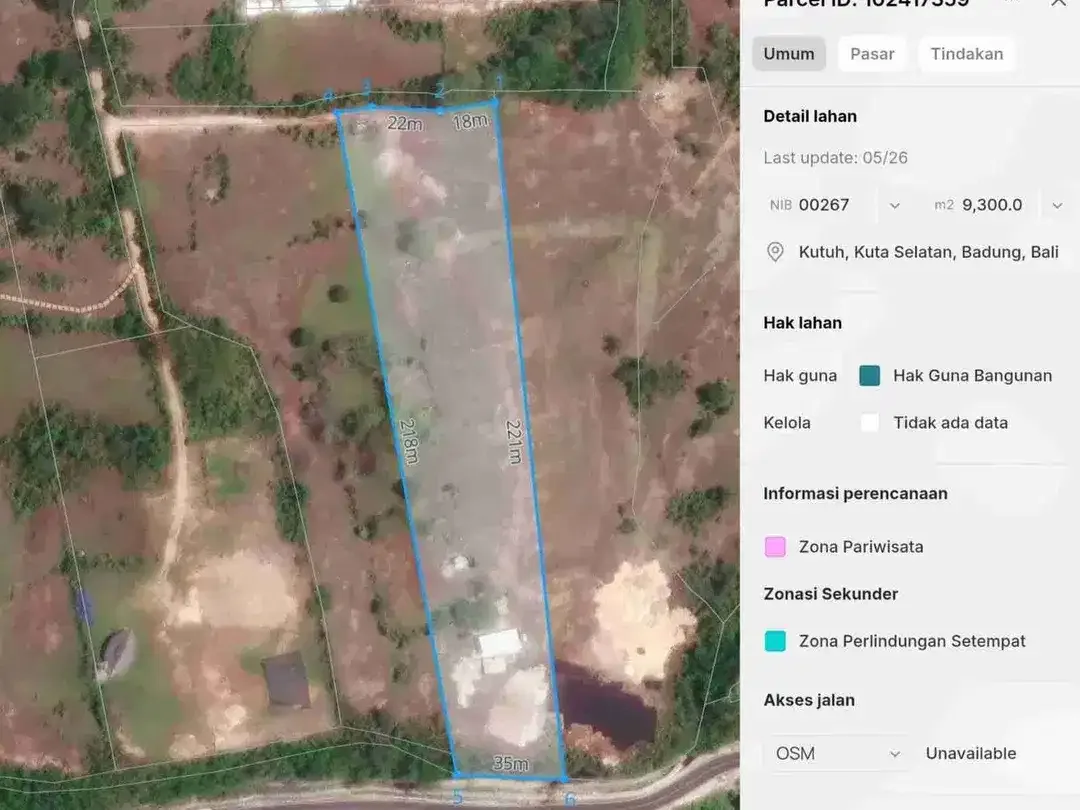Click the Hak Guna Bangunan label
Image resolution: width=1080 pixels, height=810 pixels.
pyautogui.click(x=973, y=375)
